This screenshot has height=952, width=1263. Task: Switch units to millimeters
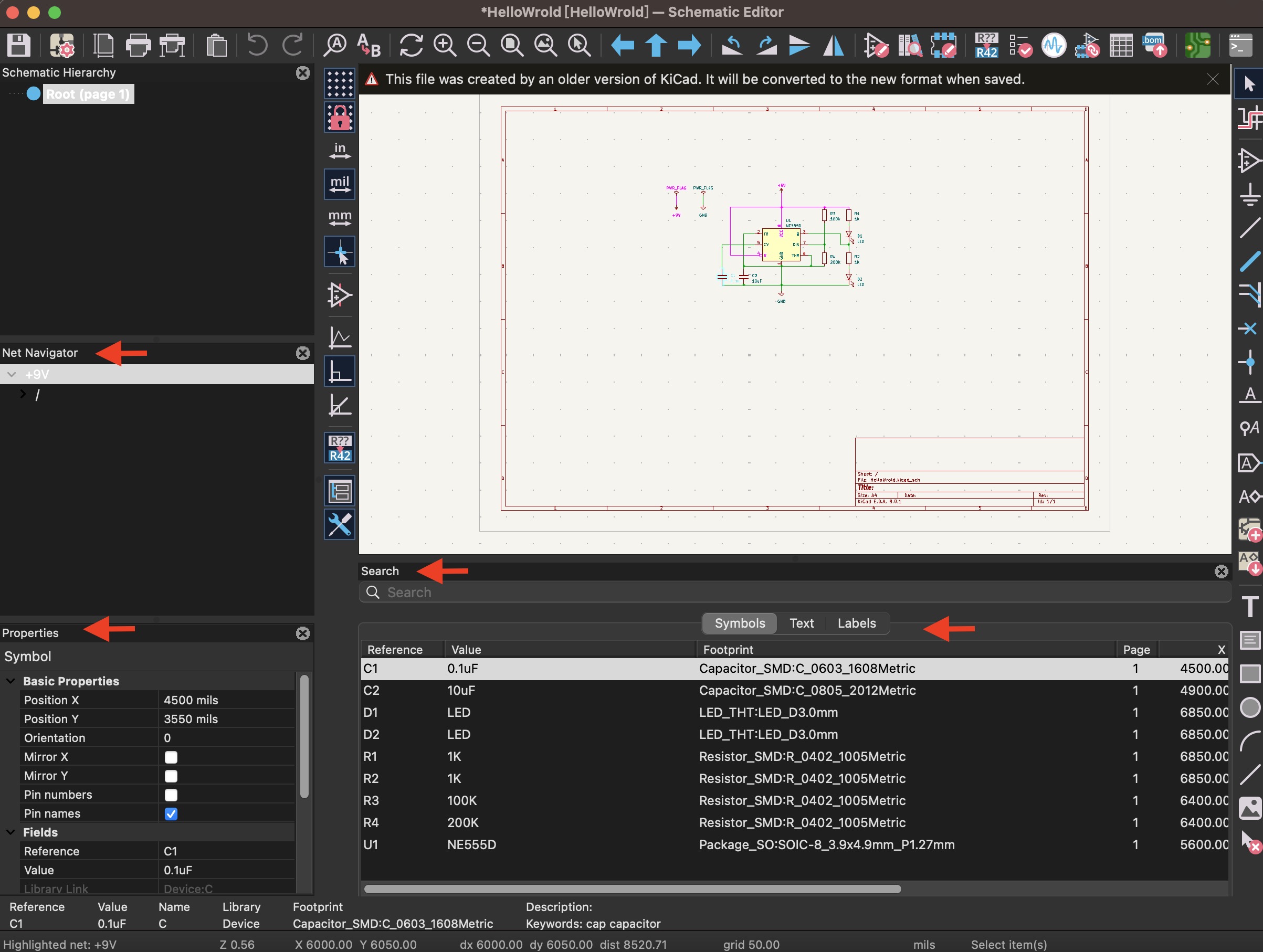339,218
